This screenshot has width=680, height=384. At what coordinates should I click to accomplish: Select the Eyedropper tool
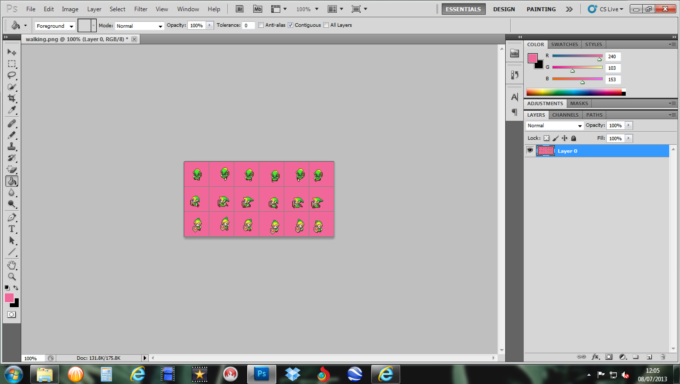(x=12, y=110)
